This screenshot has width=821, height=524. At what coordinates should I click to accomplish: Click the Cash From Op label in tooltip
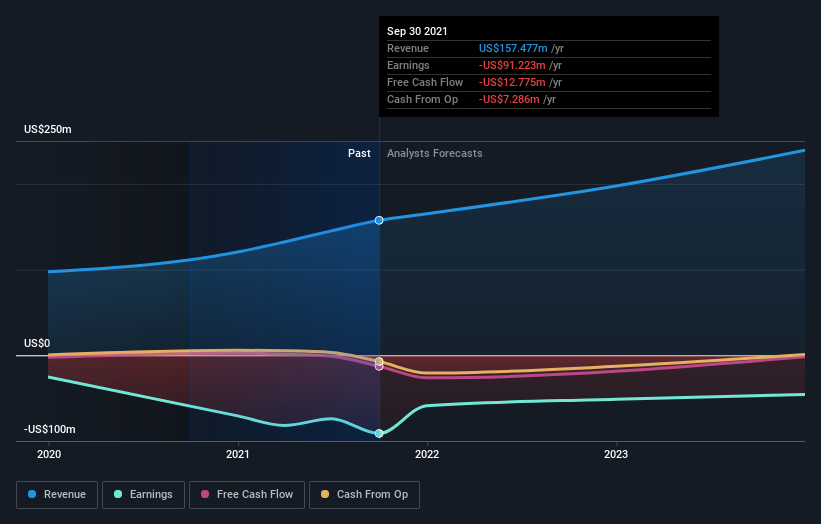pos(423,99)
